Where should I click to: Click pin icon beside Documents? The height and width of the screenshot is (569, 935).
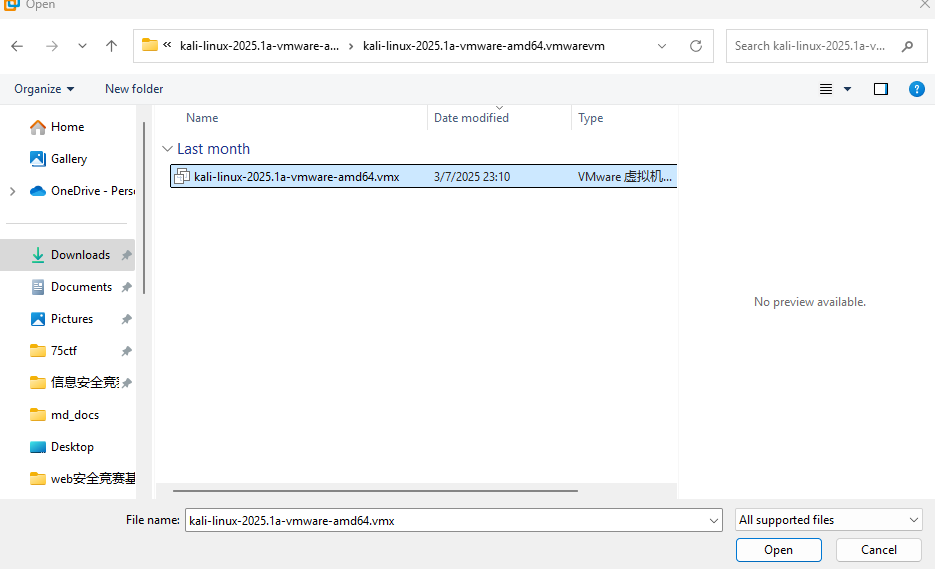pyautogui.click(x=126, y=287)
